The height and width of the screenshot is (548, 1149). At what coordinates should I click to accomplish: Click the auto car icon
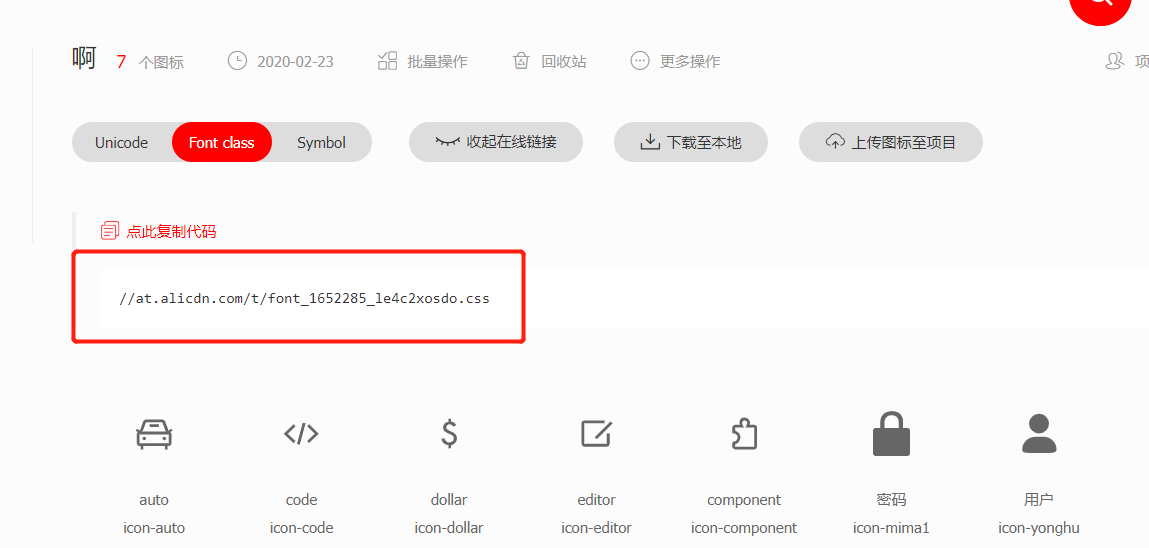coord(154,434)
